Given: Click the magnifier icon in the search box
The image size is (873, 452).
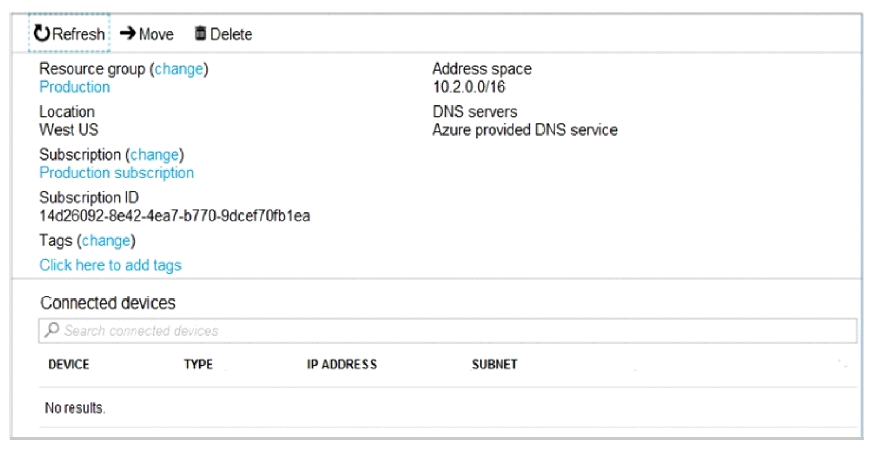Looking at the screenshot, I should pyautogui.click(x=52, y=330).
